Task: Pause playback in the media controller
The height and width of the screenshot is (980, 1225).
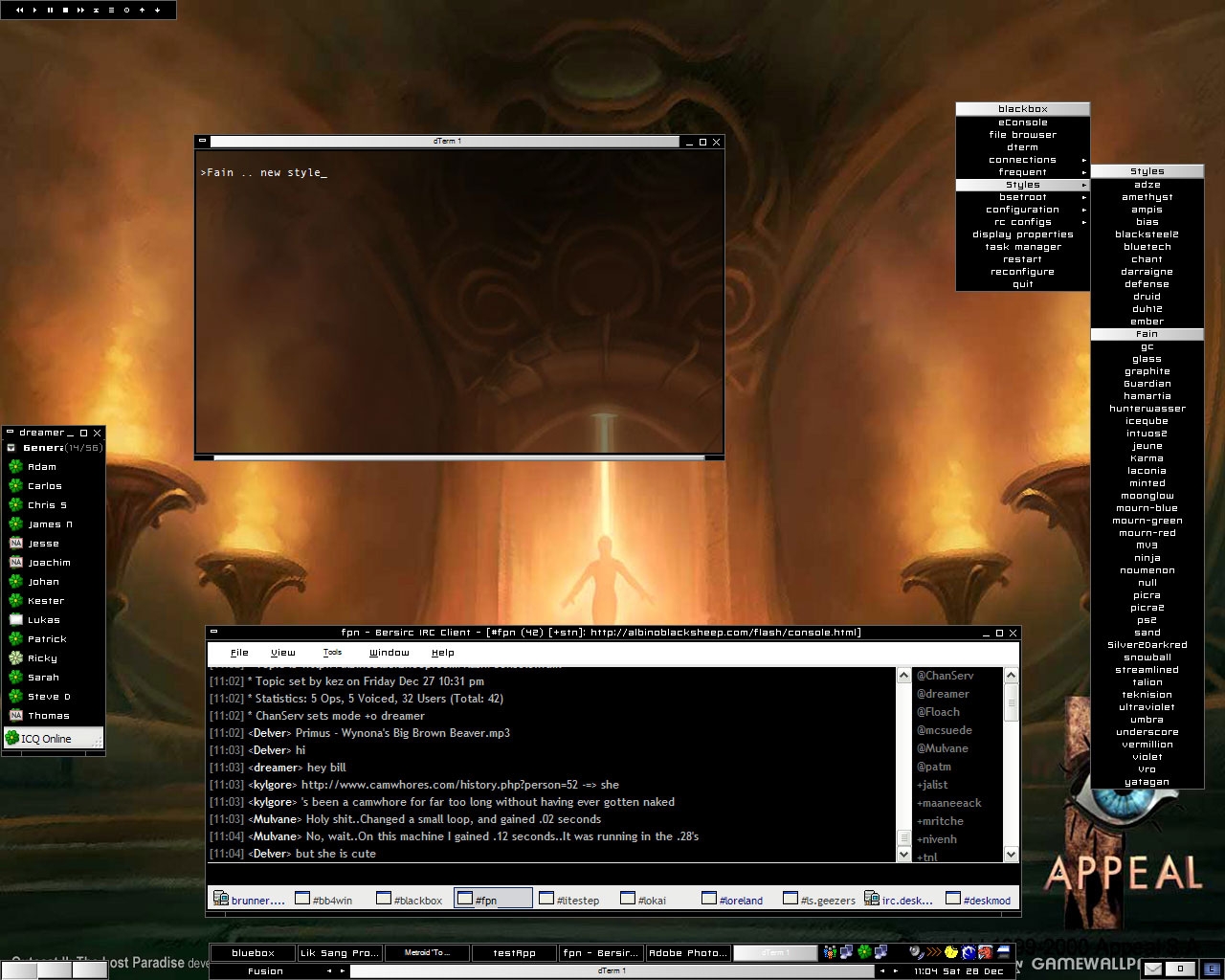Action: 50,10
